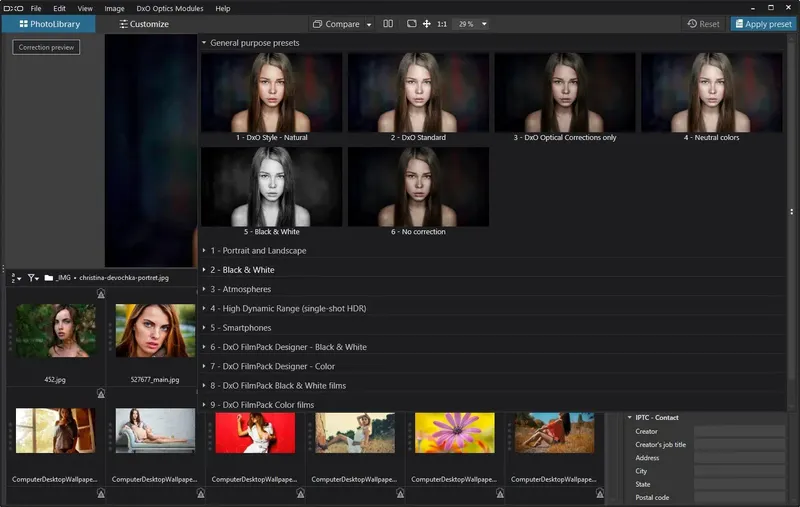
Task: Click the side-by-side view icon
Action: click(x=388, y=24)
